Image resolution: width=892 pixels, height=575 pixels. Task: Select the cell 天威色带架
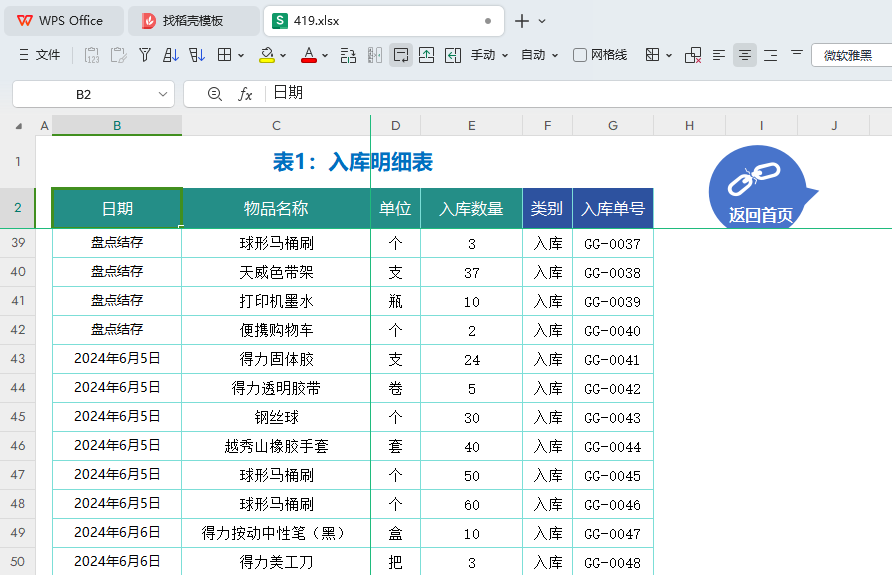click(x=276, y=272)
